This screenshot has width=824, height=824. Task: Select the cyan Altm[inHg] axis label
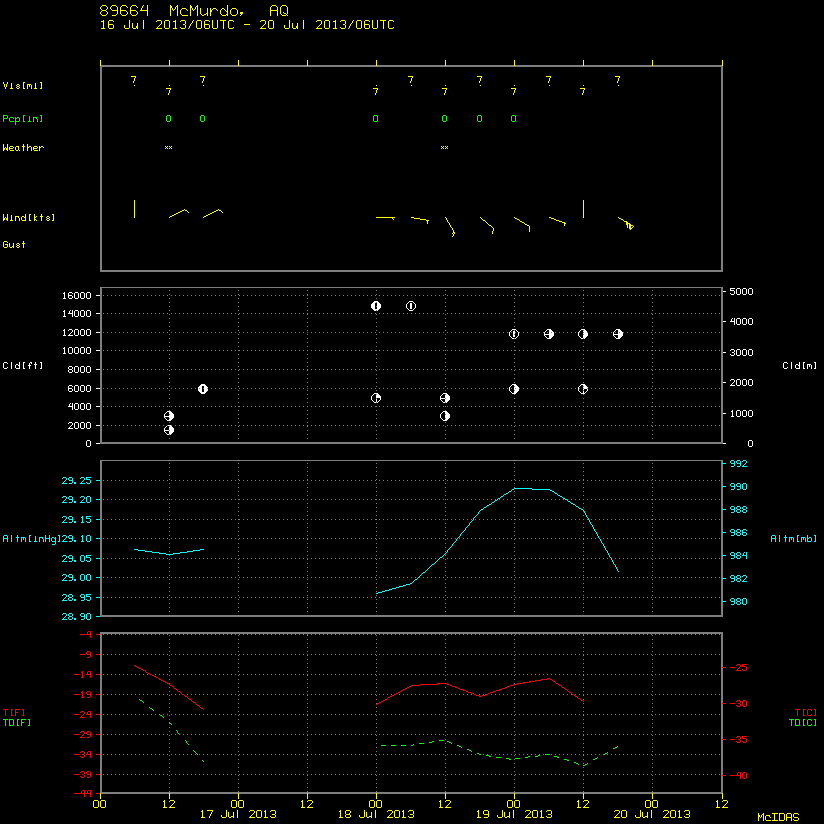tap(32, 539)
